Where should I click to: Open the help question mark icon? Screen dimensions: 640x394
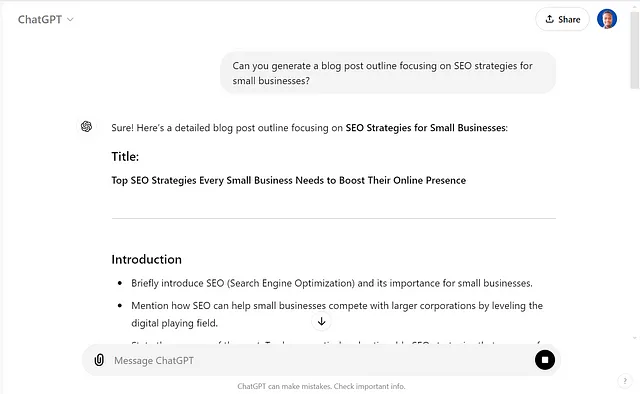click(x=624, y=381)
